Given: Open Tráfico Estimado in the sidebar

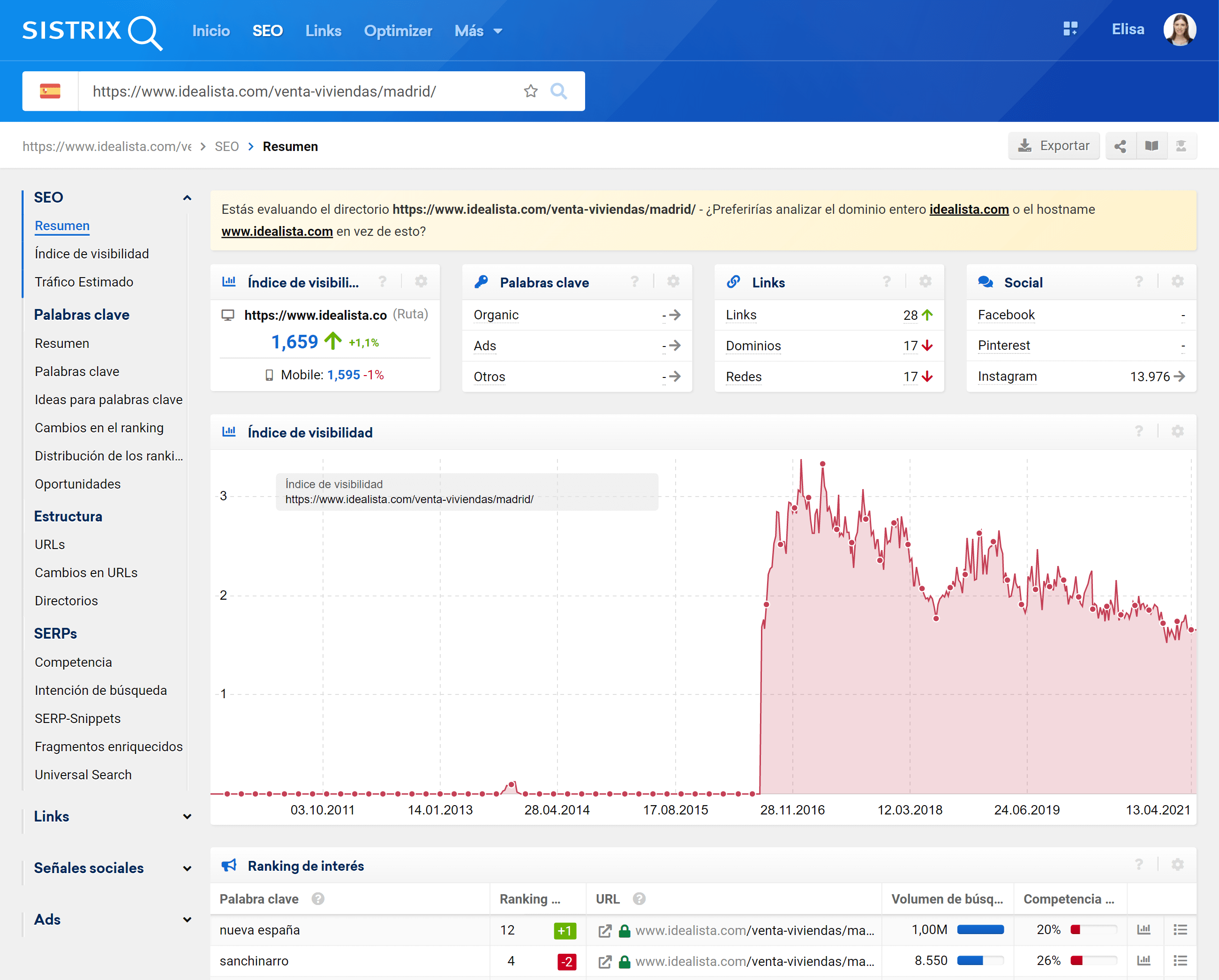Looking at the screenshot, I should [x=84, y=282].
